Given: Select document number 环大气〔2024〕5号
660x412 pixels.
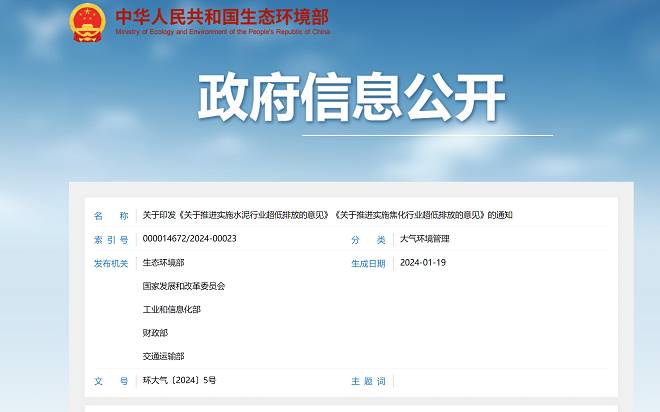Looking at the screenshot, I should [x=179, y=381].
